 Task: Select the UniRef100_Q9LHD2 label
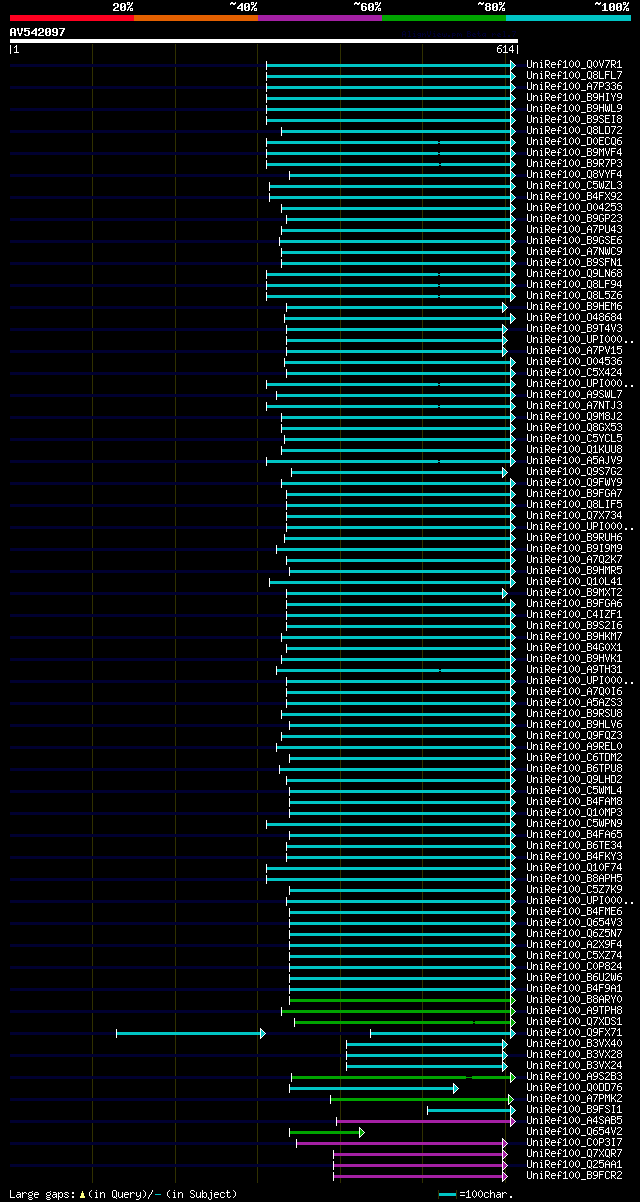[574, 779]
